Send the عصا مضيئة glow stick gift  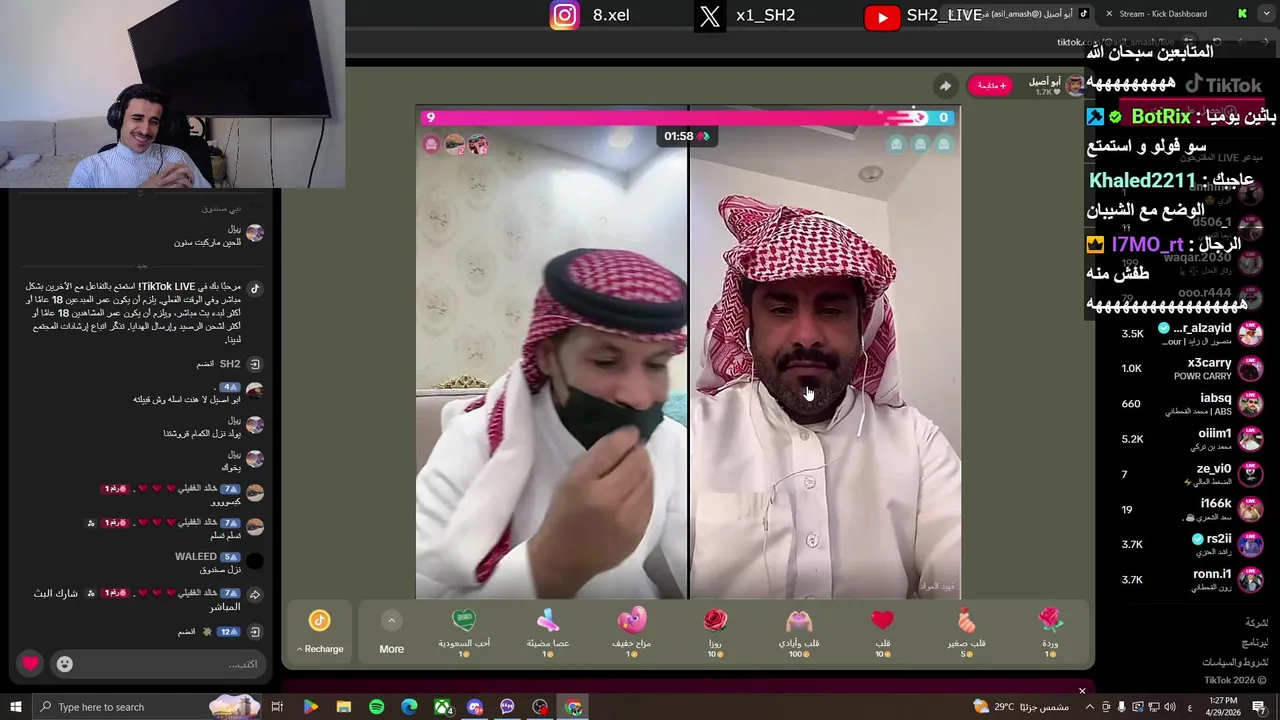click(x=547, y=631)
